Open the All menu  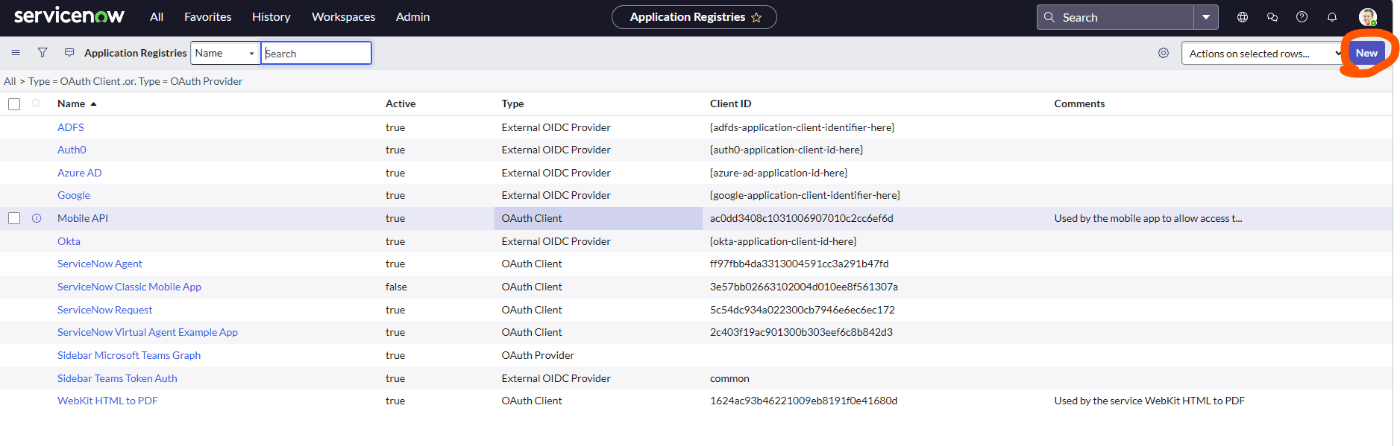[157, 17]
